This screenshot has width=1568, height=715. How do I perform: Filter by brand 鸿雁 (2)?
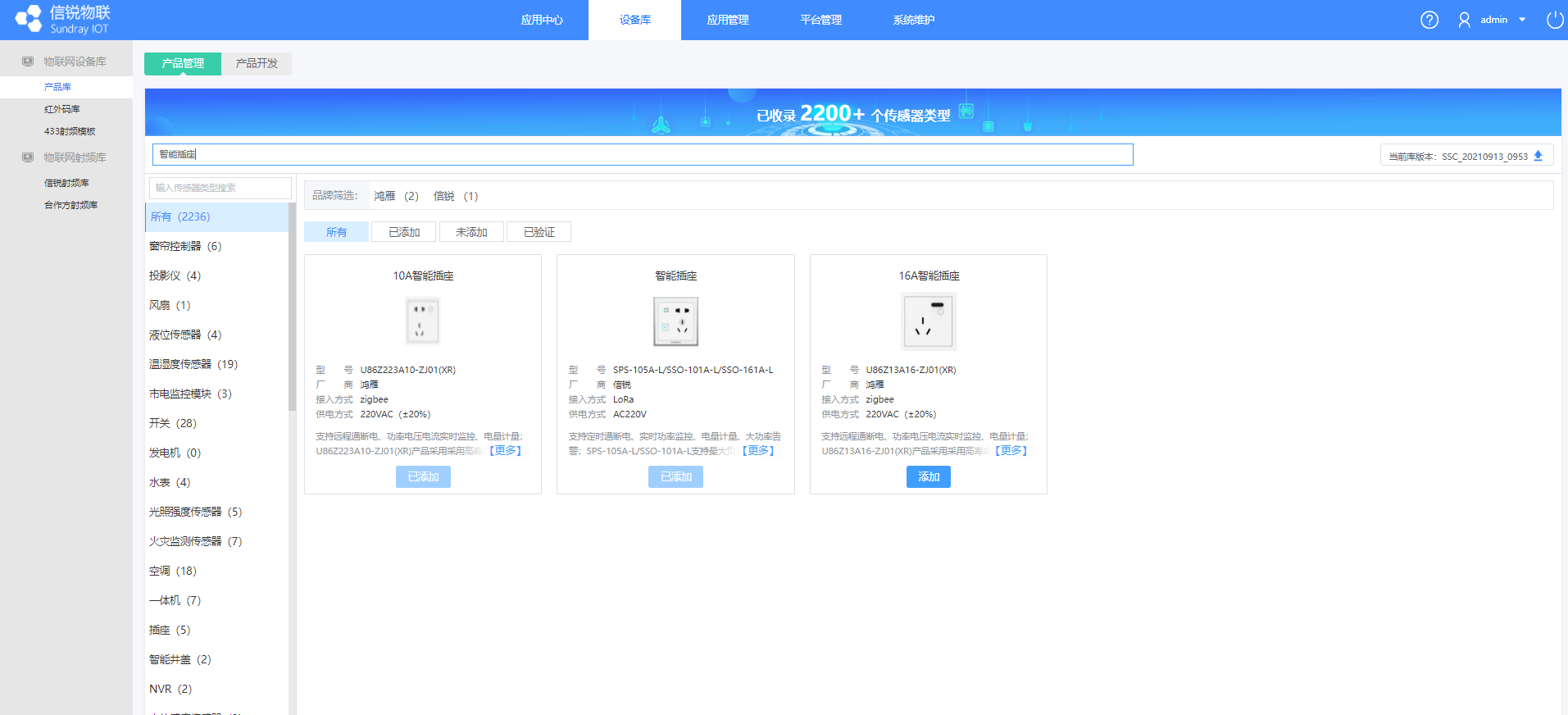[396, 196]
